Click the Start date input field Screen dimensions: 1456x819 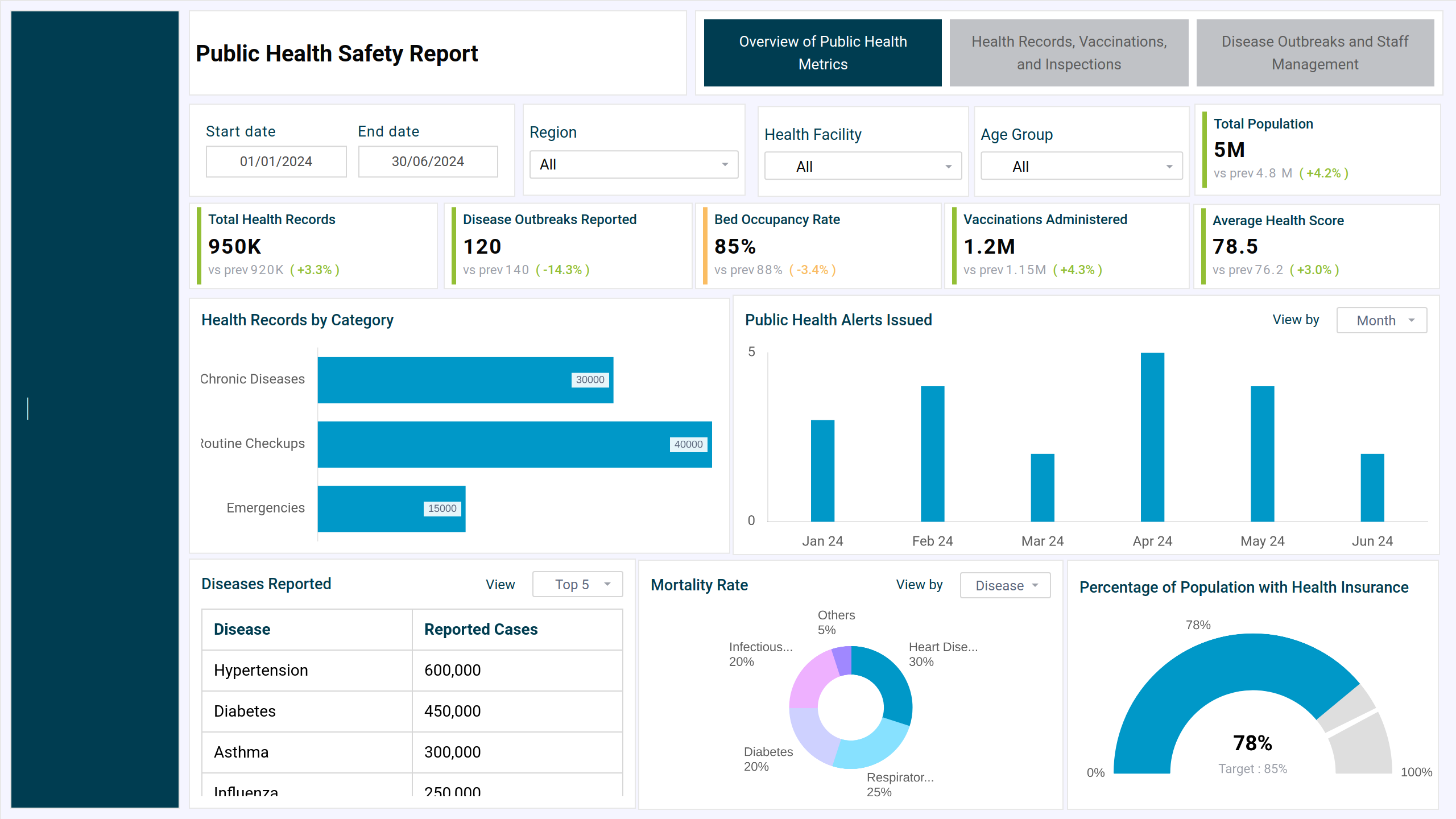pos(276,162)
